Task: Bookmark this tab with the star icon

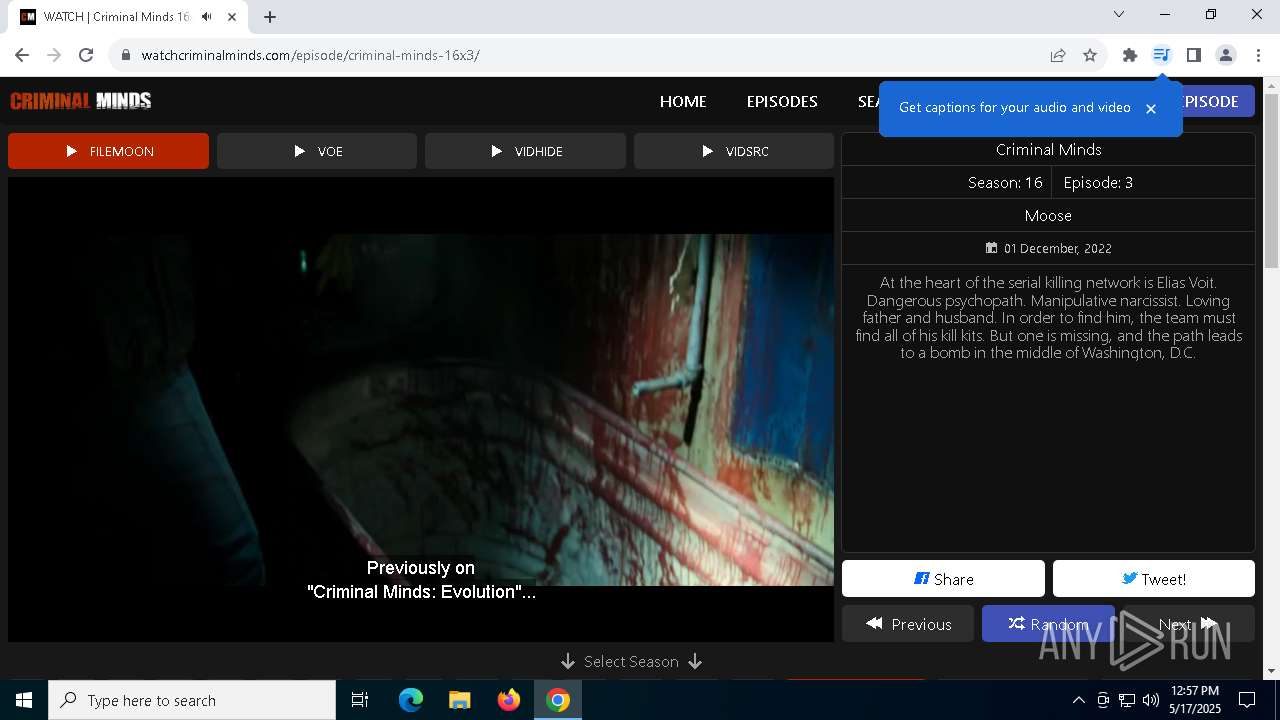Action: 1090,55
